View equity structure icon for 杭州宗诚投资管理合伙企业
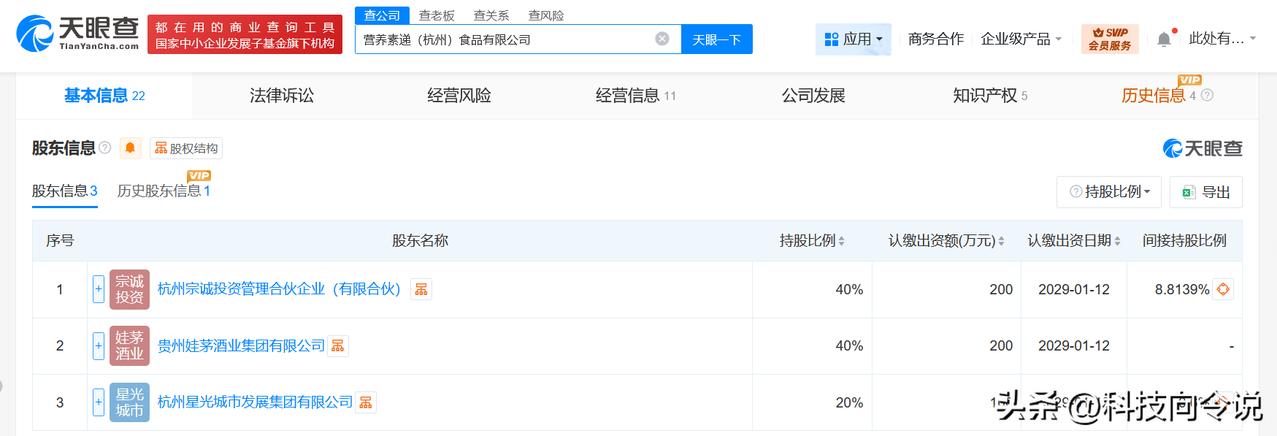Screen dimensions: 1277x436 point(421,289)
